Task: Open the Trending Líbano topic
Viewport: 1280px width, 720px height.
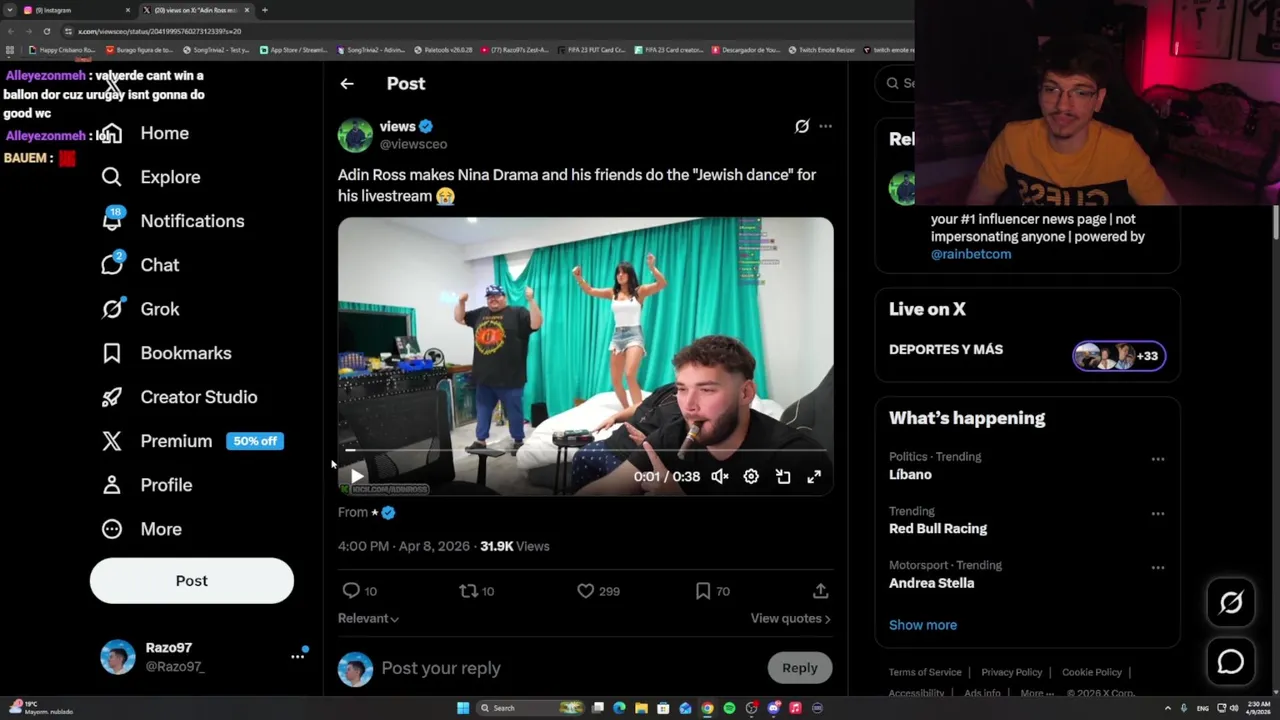Action: tap(910, 475)
